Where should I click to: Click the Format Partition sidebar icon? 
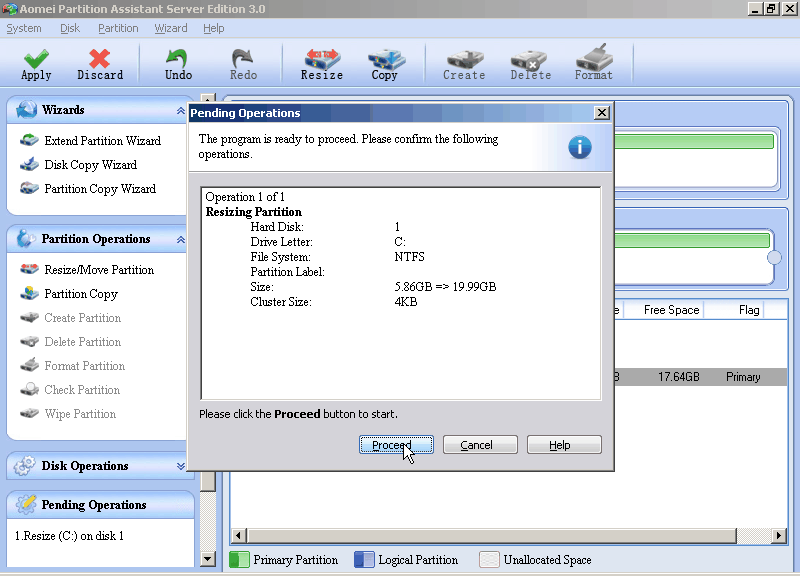coord(29,364)
